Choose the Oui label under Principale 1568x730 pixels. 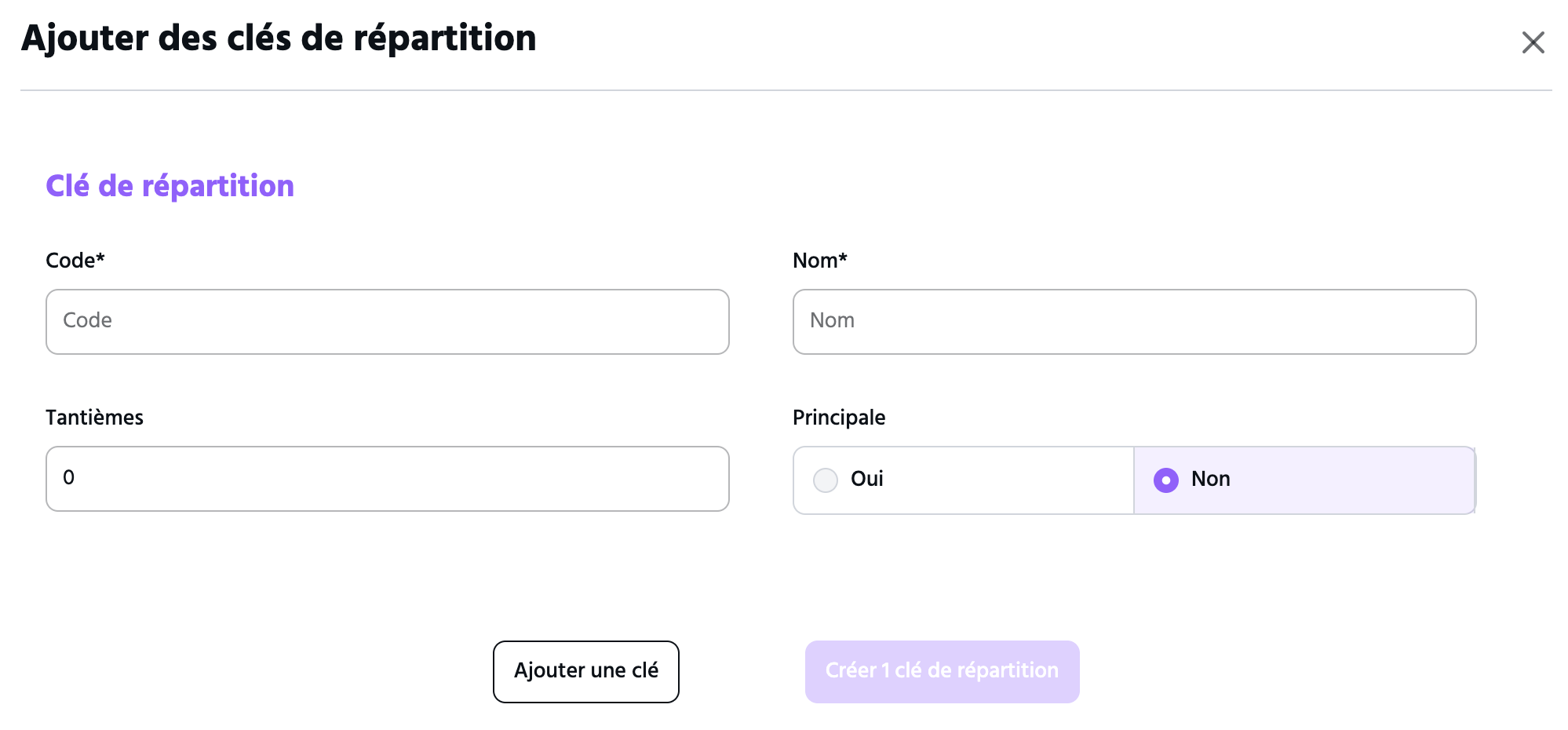867,479
